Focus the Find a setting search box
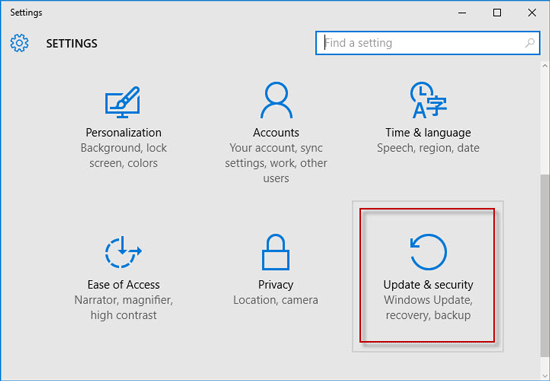 click(428, 43)
